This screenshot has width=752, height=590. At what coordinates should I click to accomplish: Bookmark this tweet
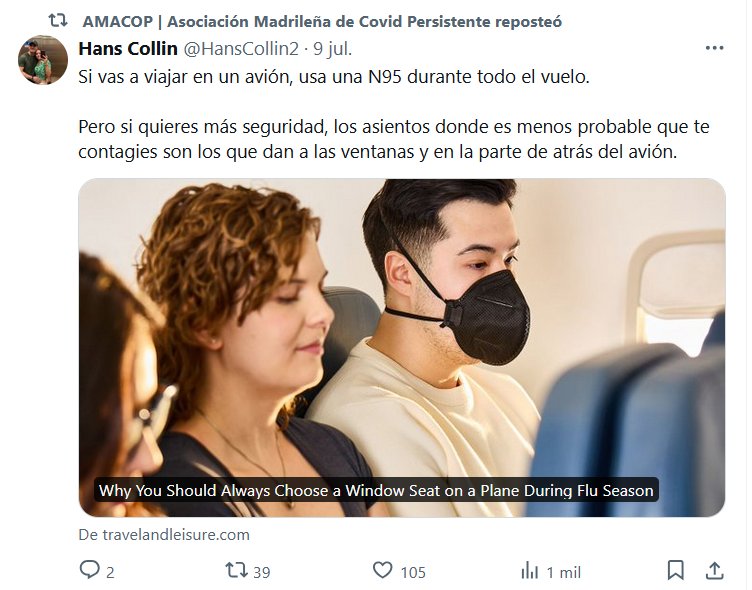pyautogui.click(x=675, y=570)
